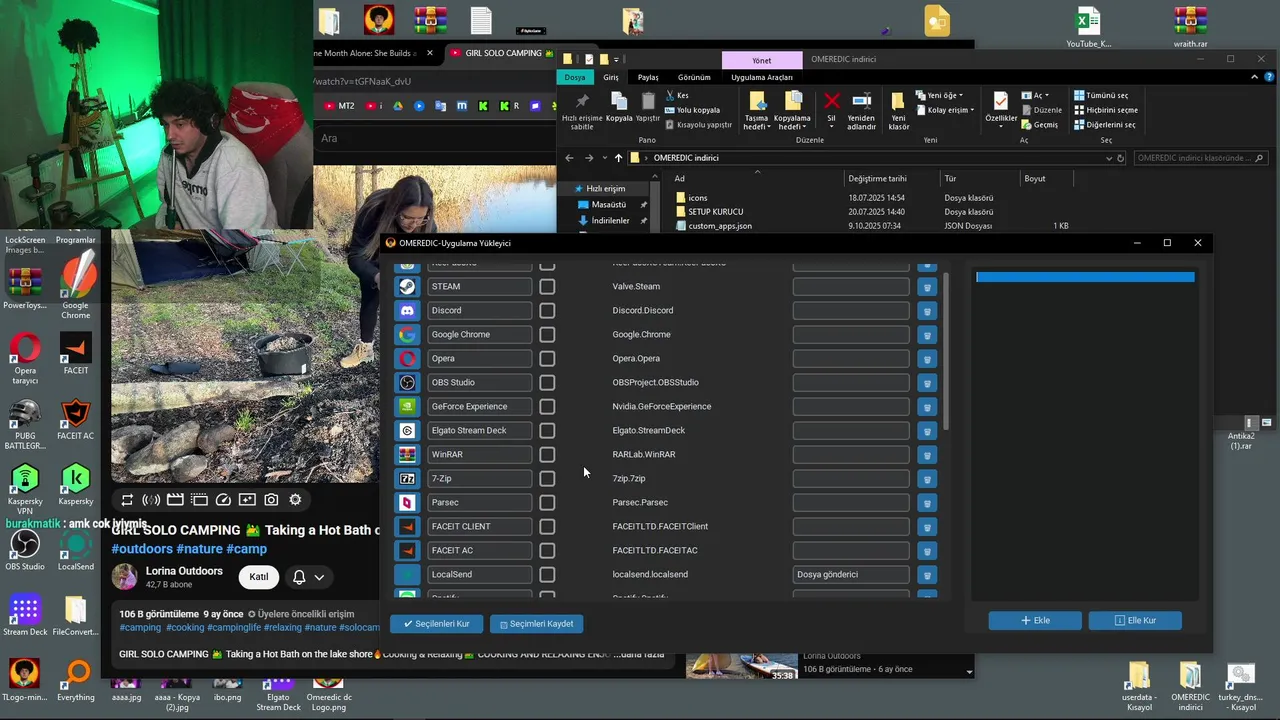This screenshot has height=720, width=1280.
Task: Tick the STEAM checkbox
Action: [547, 286]
